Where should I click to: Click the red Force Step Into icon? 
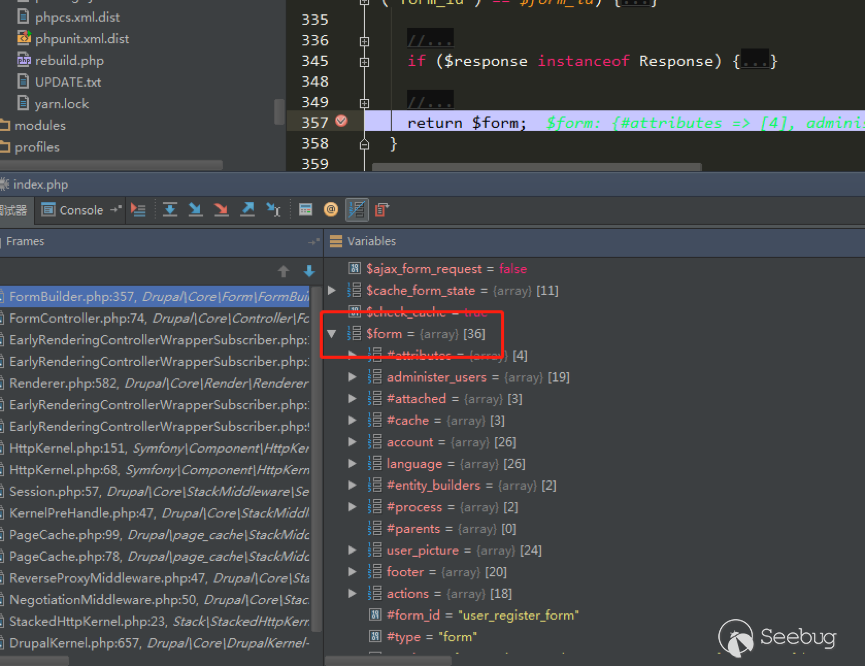[x=221, y=210]
